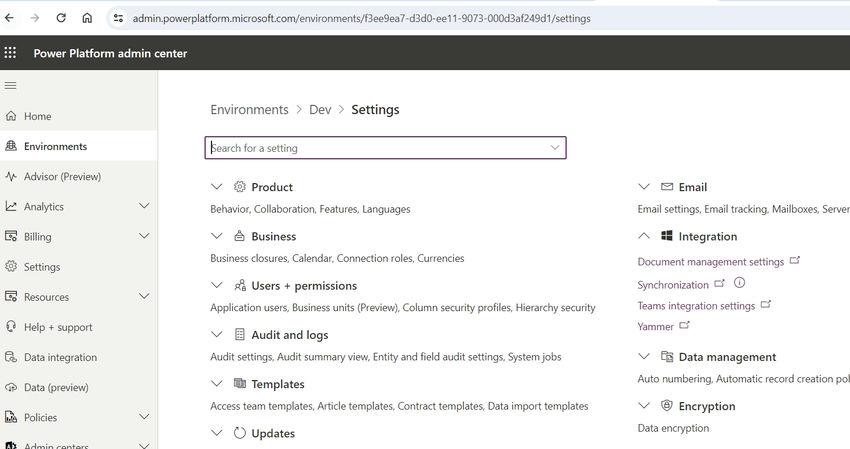Open the app launcher waffle icon
Image resolution: width=850 pixels, height=449 pixels.
pyautogui.click(x=10, y=53)
